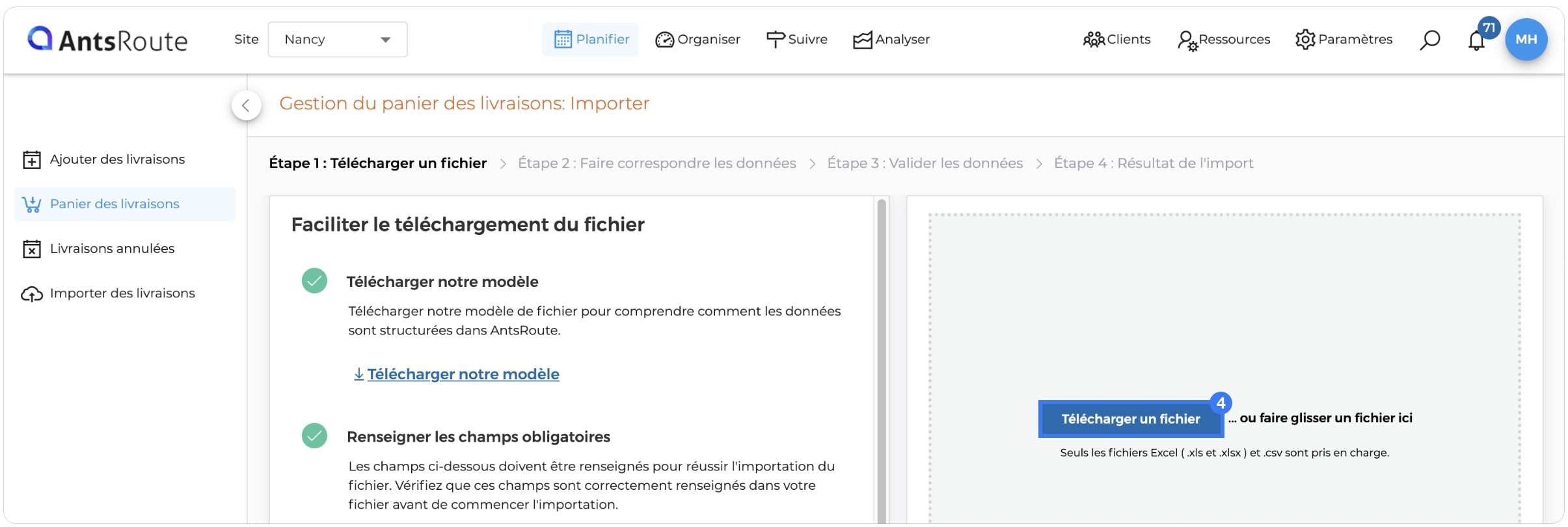Collapse the left sidebar with chevron

[x=246, y=105]
